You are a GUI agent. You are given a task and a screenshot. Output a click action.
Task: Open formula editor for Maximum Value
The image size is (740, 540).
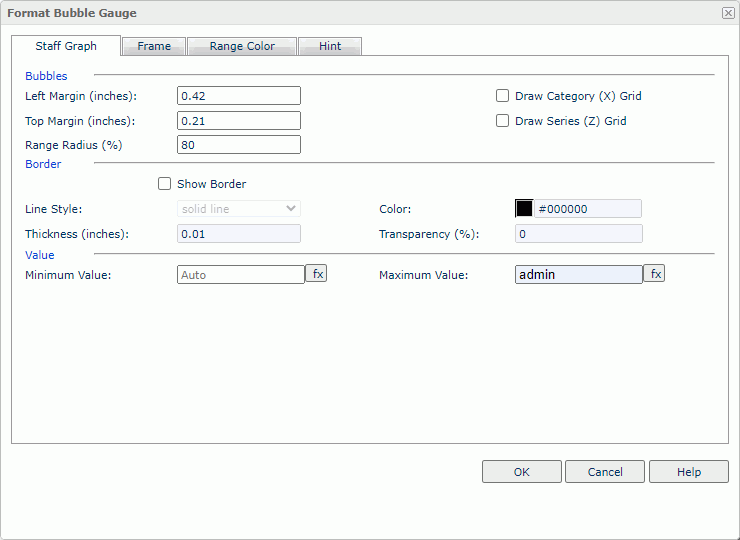point(654,273)
